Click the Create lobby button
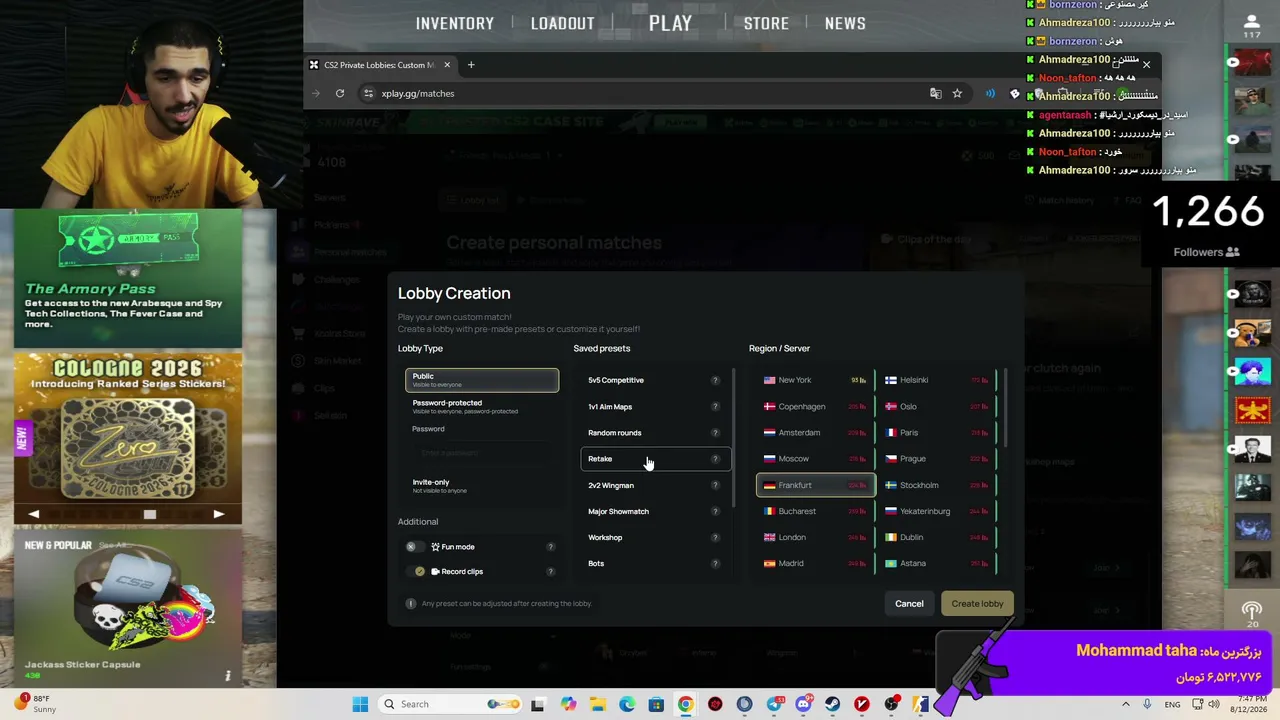Screen dimensions: 1280x720 (x=977, y=603)
